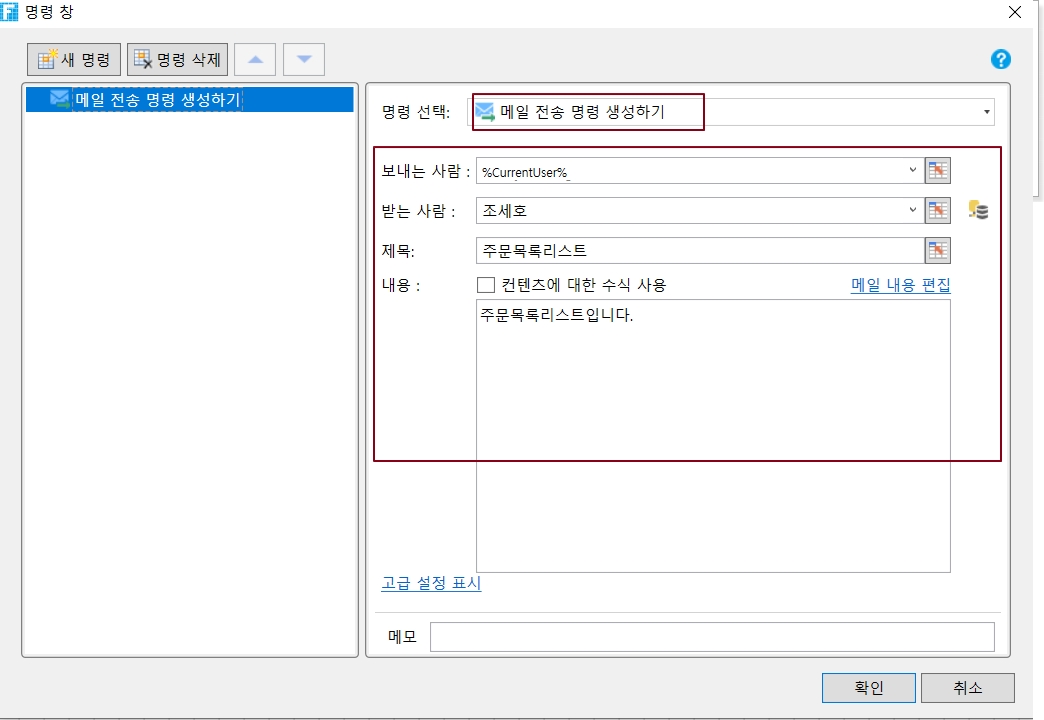Click into the 메모 input field
Image resolution: width=1044 pixels, height=720 pixels.
click(711, 637)
